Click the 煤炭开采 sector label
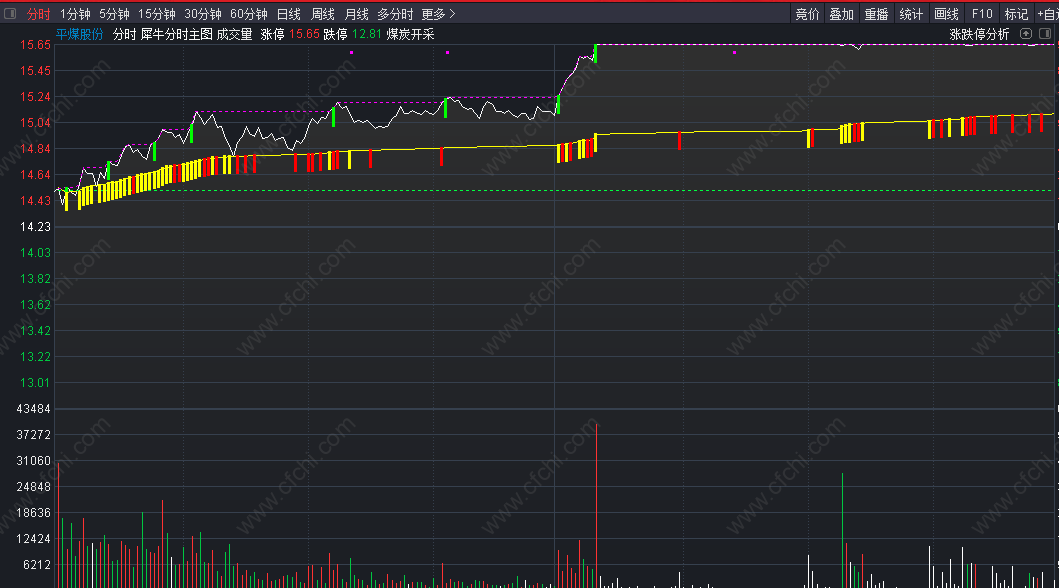This screenshot has width=1059, height=588. pos(410,34)
